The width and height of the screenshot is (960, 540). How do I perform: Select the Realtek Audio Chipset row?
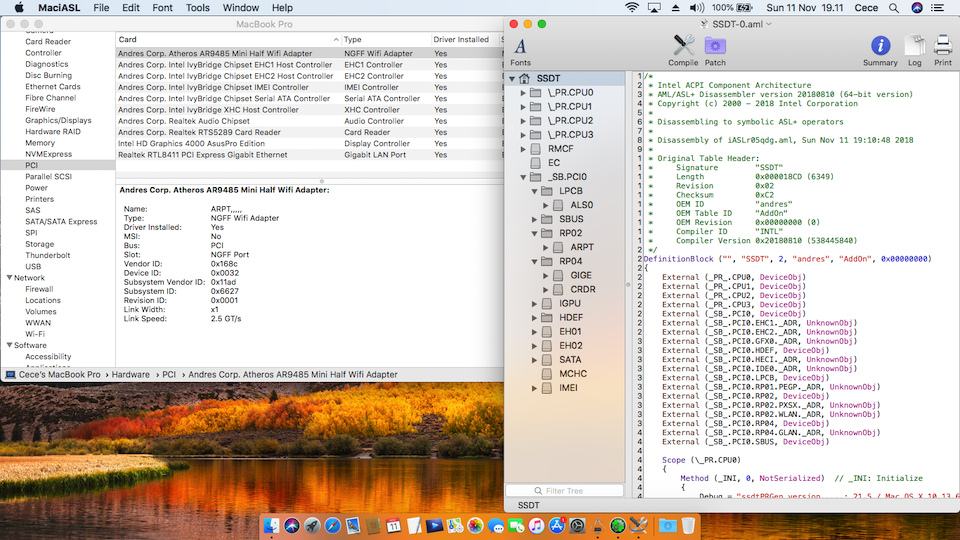309,121
